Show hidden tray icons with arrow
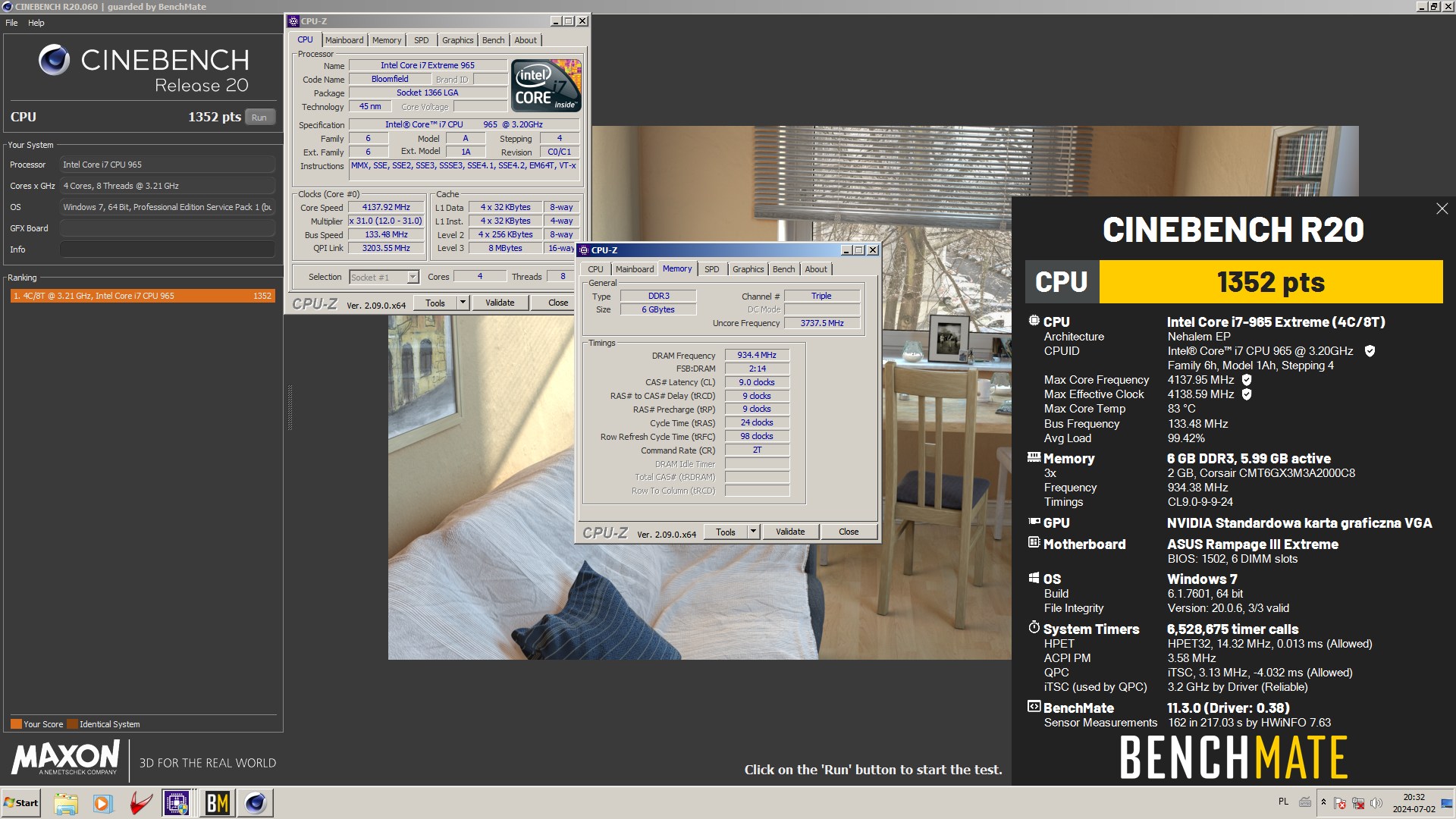The width and height of the screenshot is (1456, 819). click(x=1323, y=802)
